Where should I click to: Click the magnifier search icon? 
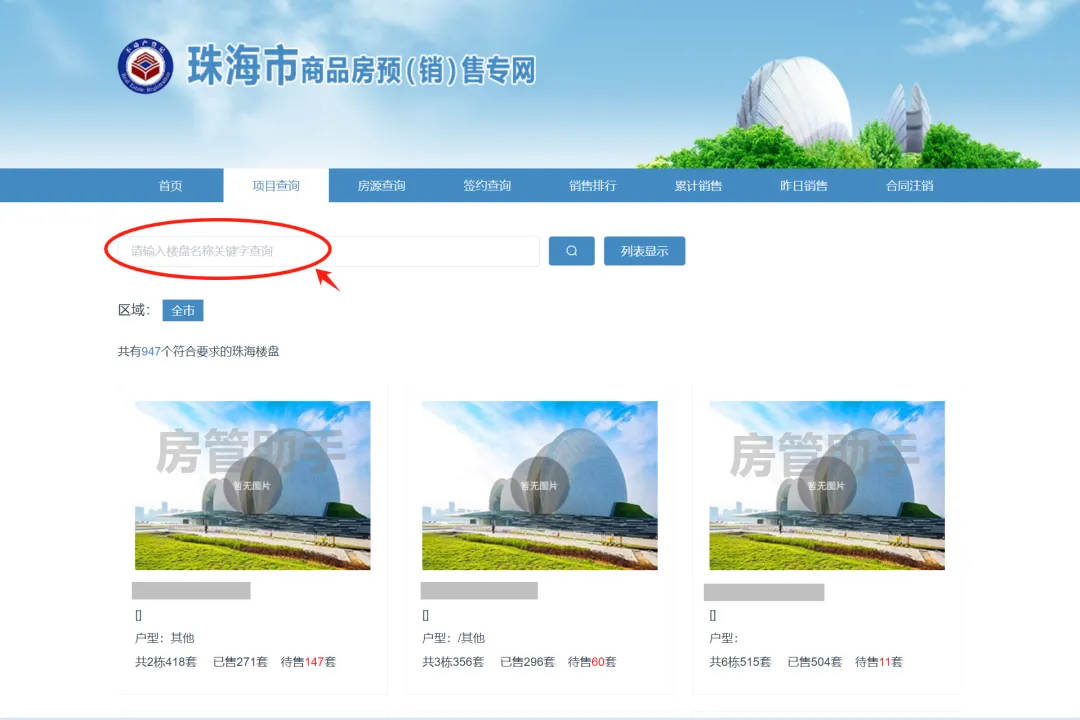click(x=571, y=251)
